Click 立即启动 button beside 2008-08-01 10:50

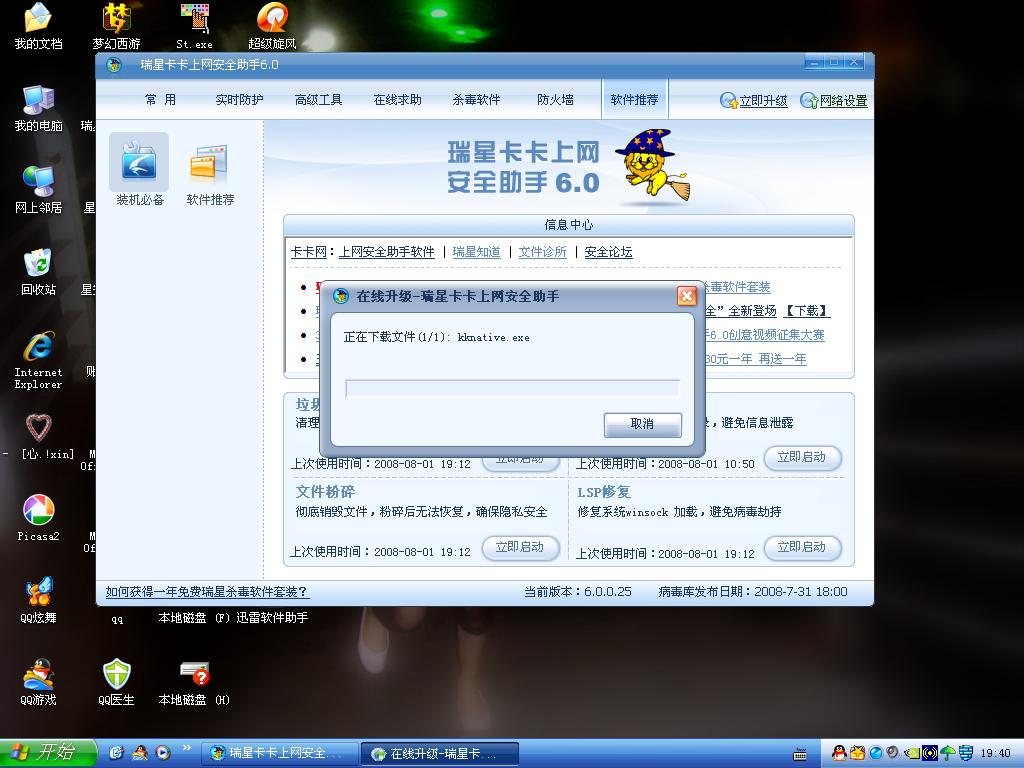pyautogui.click(x=802, y=457)
